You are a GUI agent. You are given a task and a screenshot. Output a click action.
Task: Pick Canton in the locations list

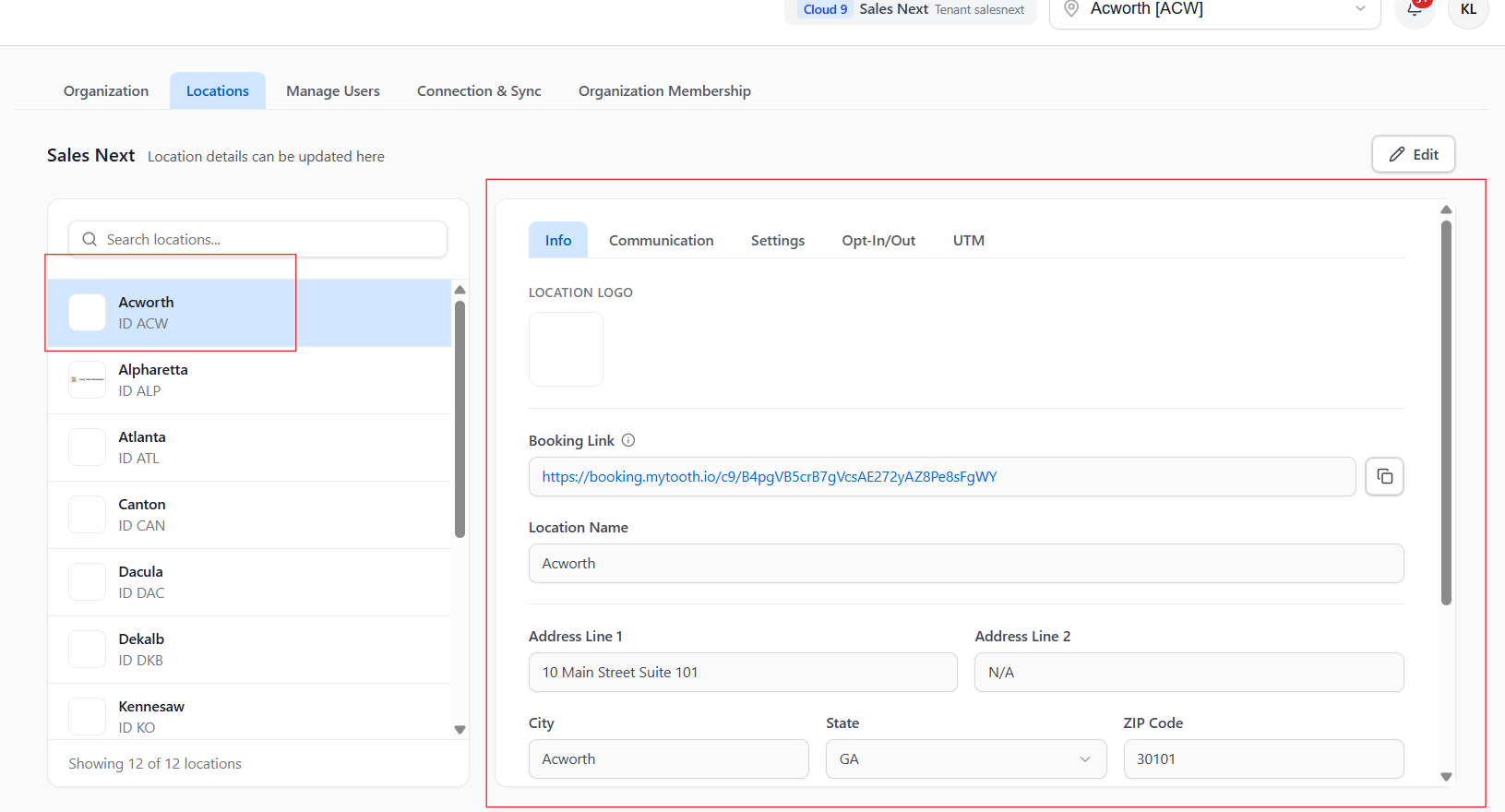click(x=249, y=515)
